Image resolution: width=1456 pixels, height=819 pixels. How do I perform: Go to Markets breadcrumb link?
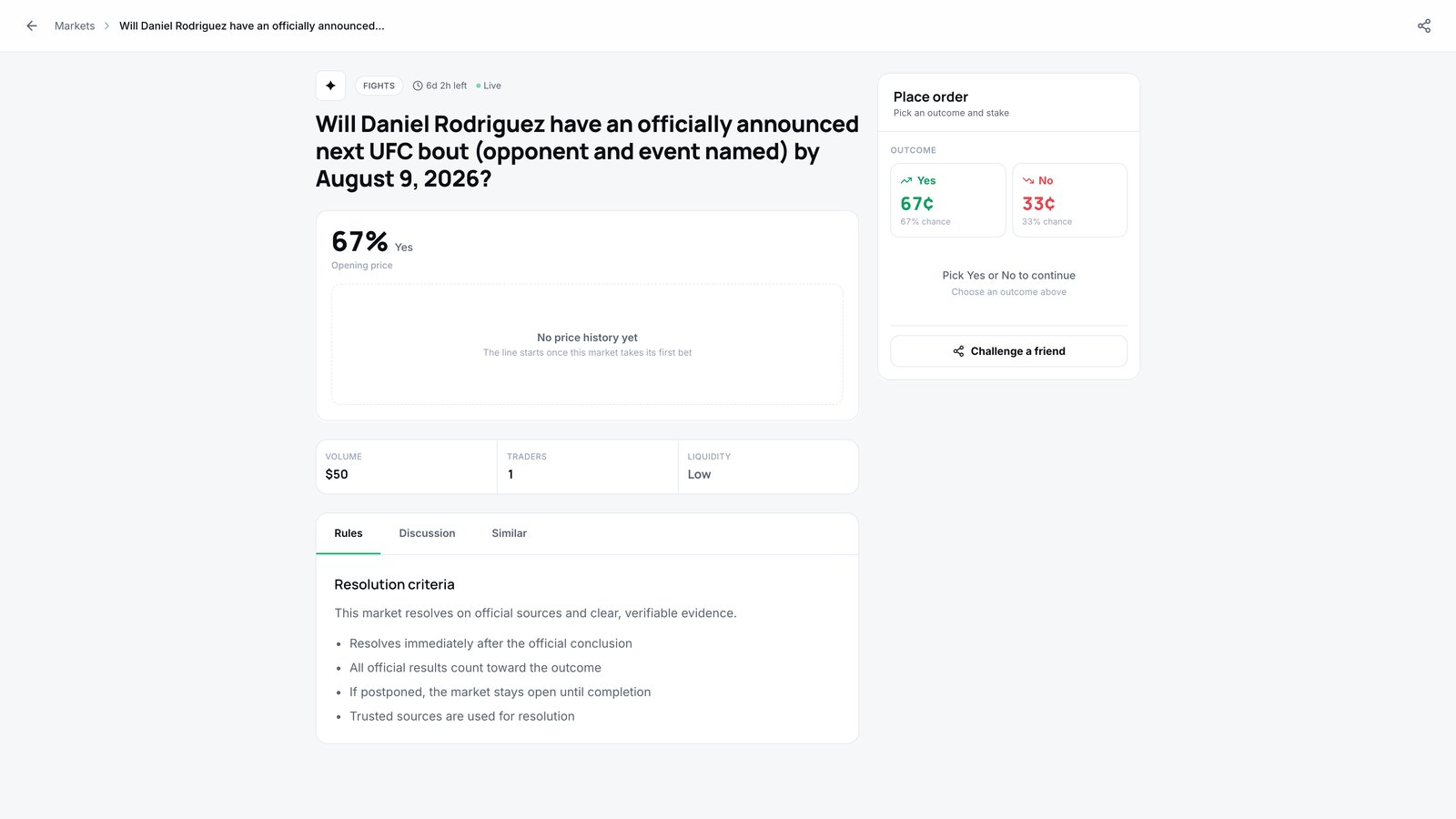coord(75,25)
